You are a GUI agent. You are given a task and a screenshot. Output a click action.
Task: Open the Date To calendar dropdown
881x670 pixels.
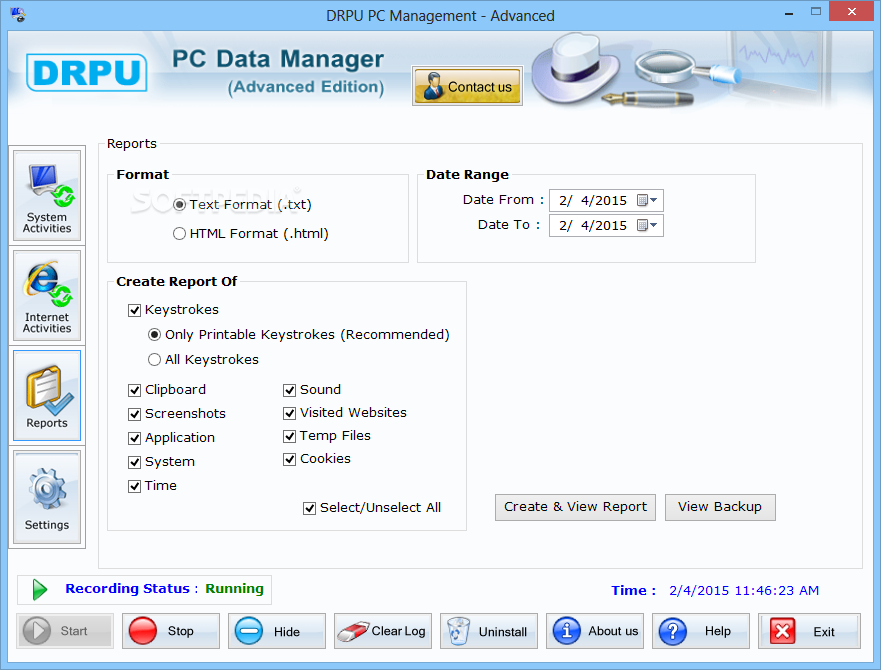point(647,225)
